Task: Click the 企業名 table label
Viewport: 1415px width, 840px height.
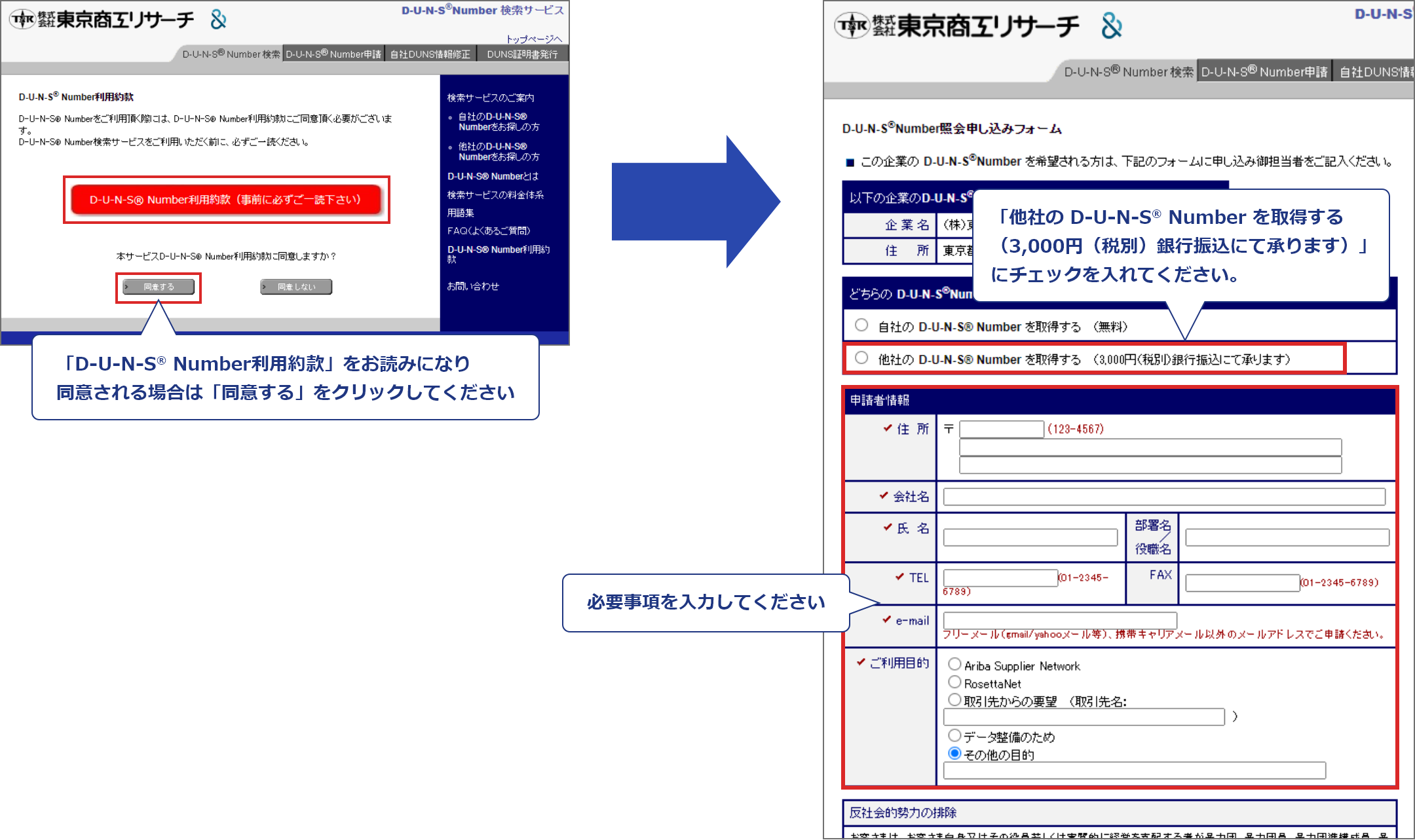Action: point(907,225)
